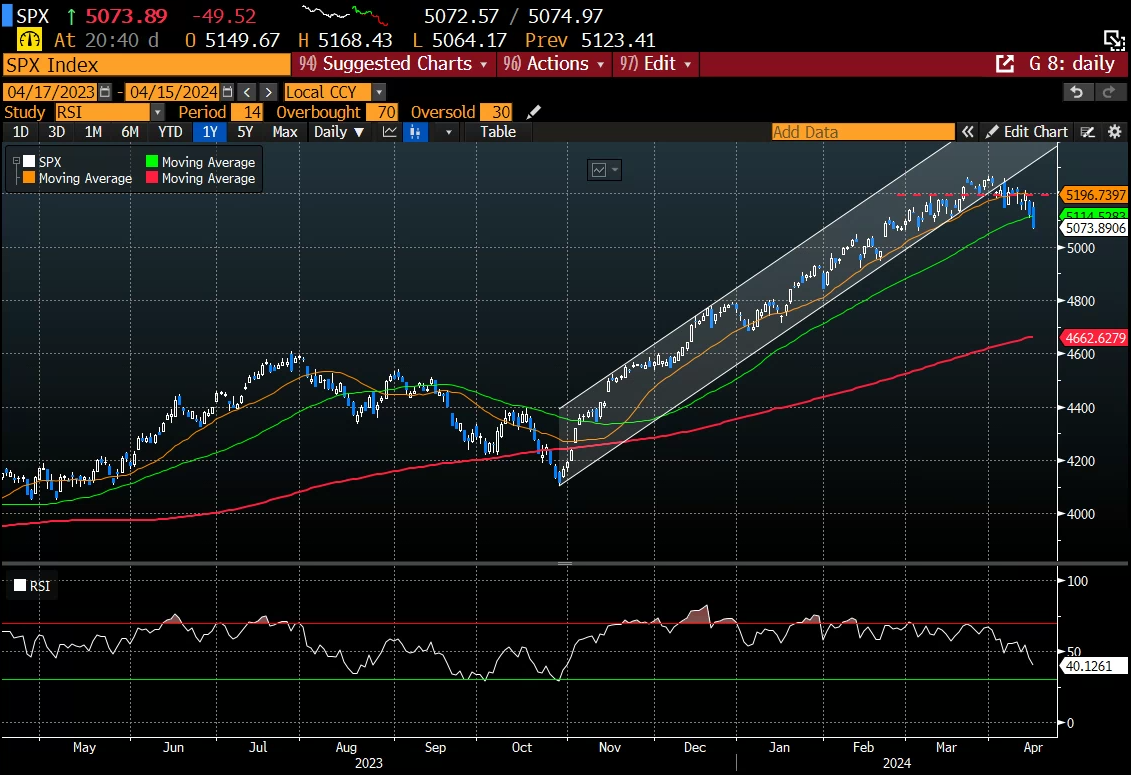The height and width of the screenshot is (775, 1131).
Task: Click the green Moving Average color swatch
Action: (151, 162)
